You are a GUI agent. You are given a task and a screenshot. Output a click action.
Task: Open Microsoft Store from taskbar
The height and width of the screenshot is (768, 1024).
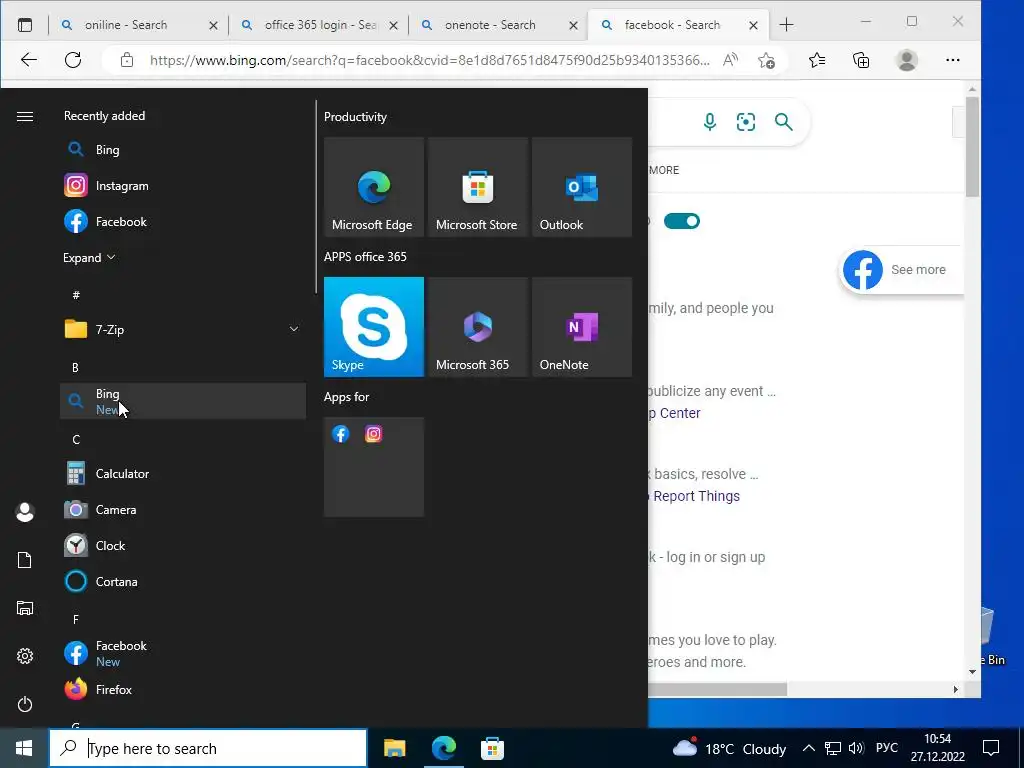[x=492, y=748]
